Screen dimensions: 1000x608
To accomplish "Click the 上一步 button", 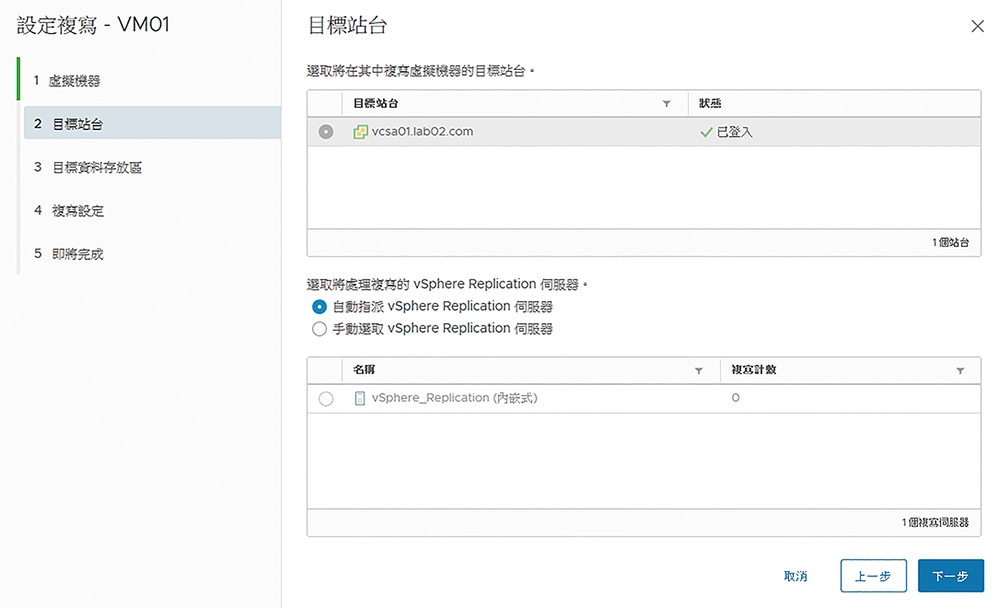I will point(873,576).
